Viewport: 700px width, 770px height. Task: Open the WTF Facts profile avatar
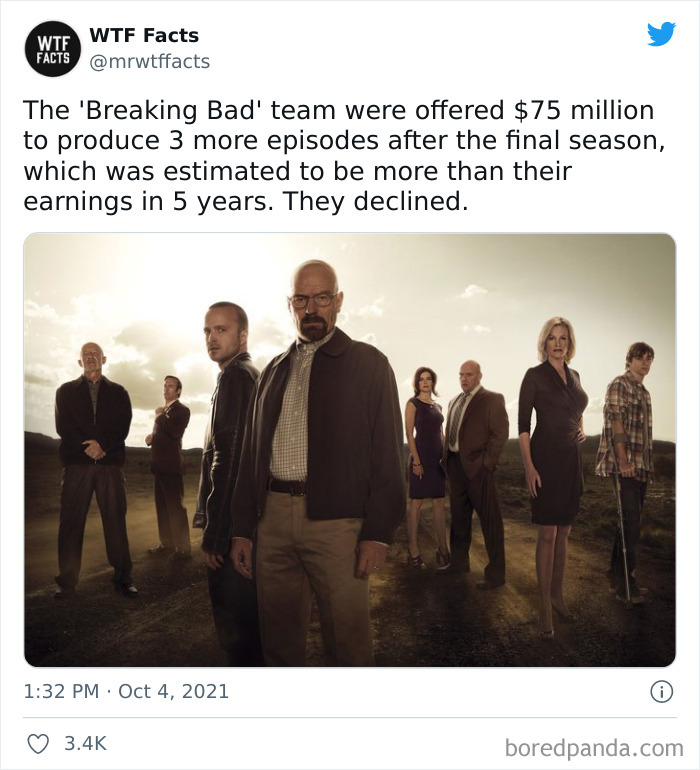[x=53, y=49]
